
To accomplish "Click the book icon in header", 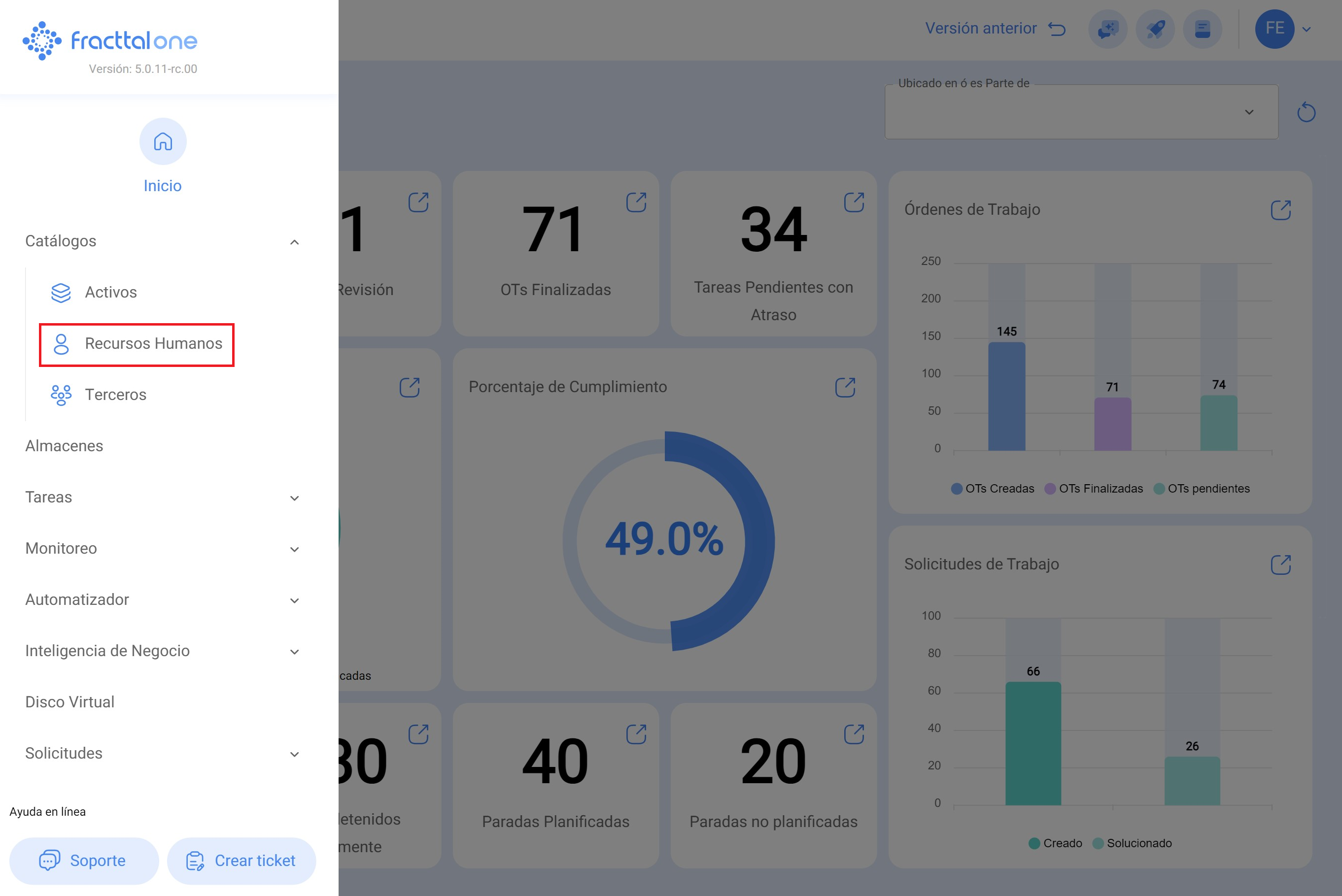I will pos(1203,29).
